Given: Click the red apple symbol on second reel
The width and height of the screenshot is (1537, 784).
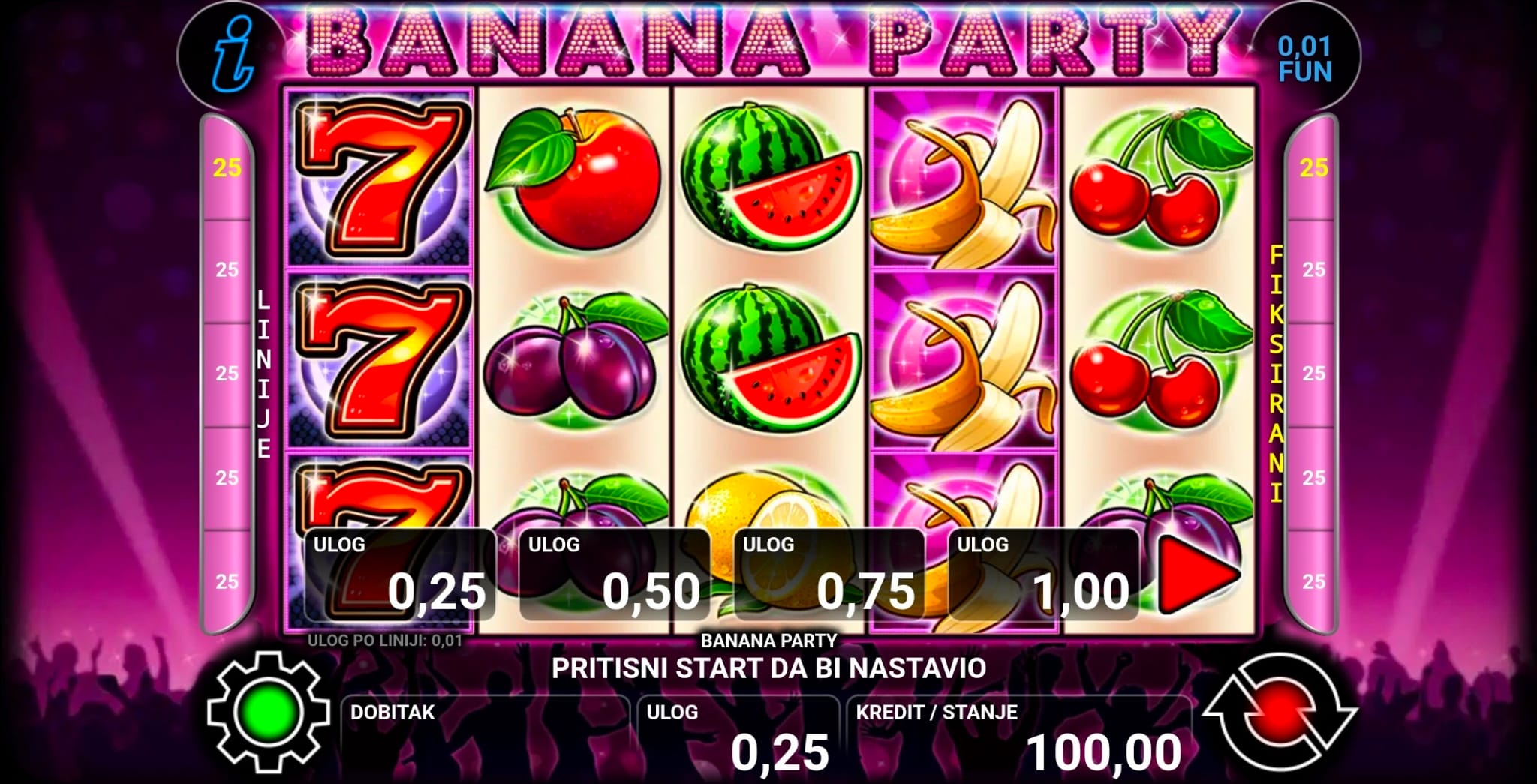Looking at the screenshot, I should click(x=574, y=177).
